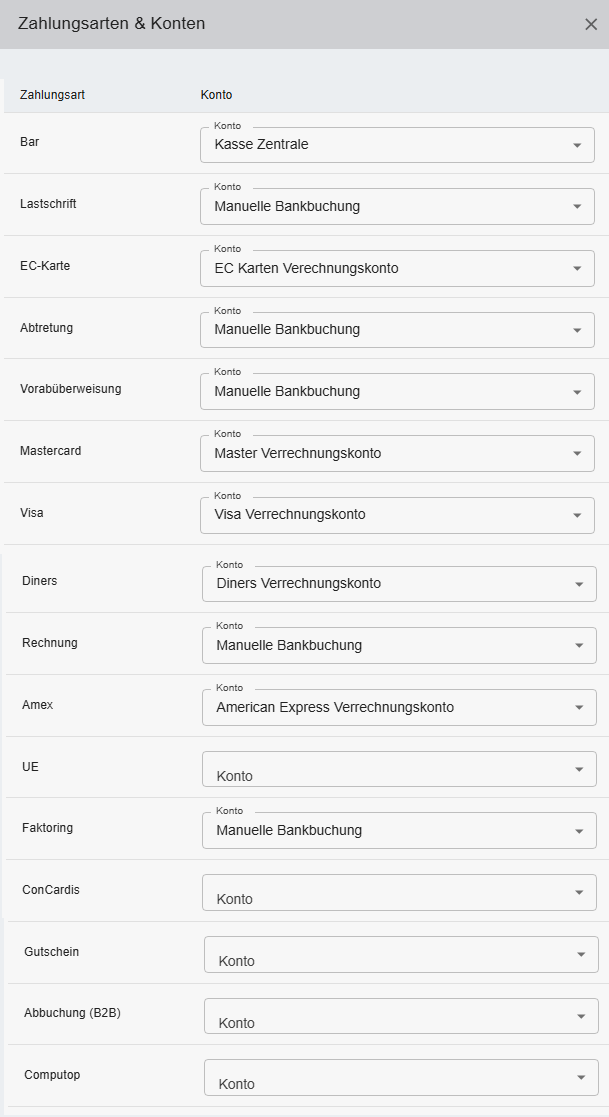
Task: Close the Zahlungsarten & Konten dialog
Action: [x=591, y=25]
